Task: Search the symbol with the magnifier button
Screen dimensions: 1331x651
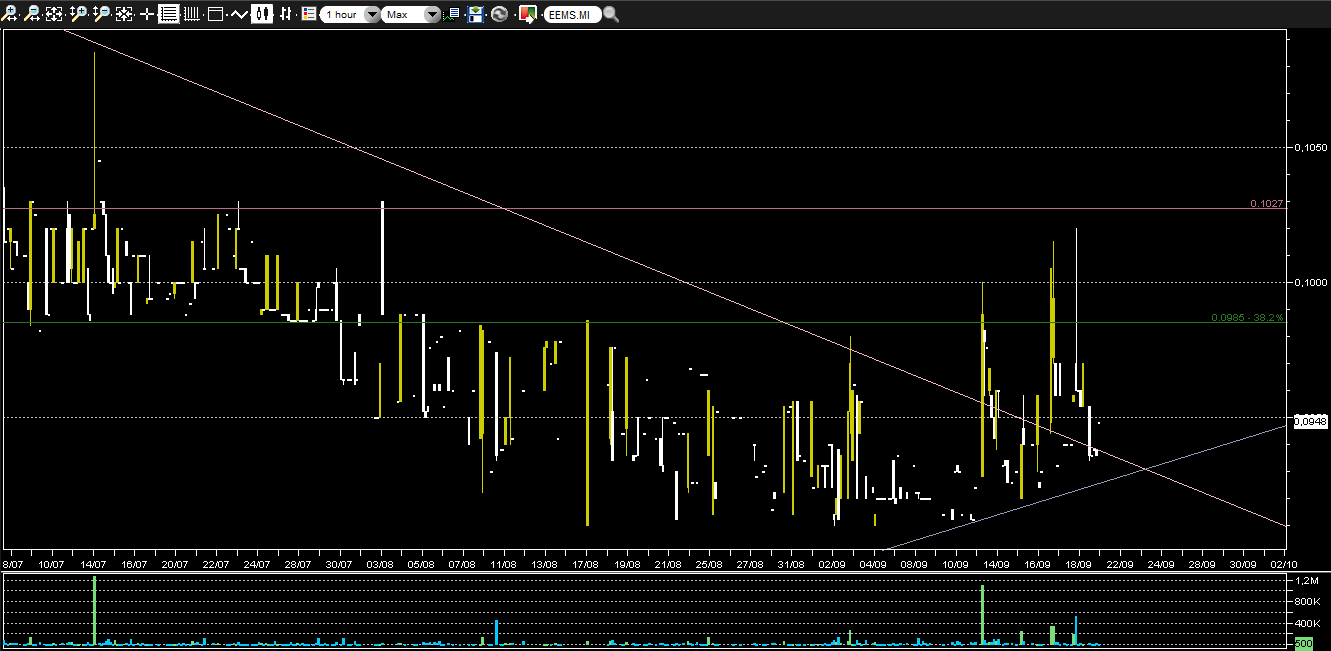Action: coord(611,15)
